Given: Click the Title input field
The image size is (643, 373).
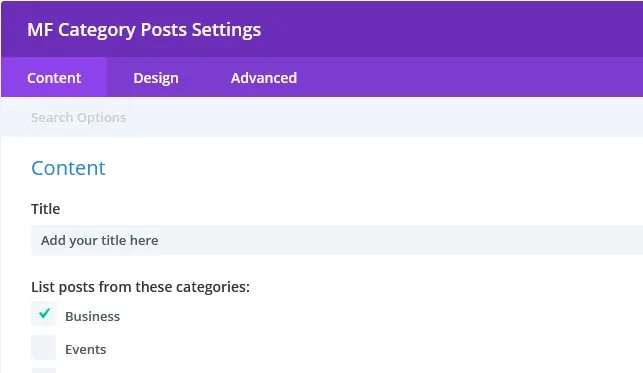Looking at the screenshot, I should [x=337, y=240].
